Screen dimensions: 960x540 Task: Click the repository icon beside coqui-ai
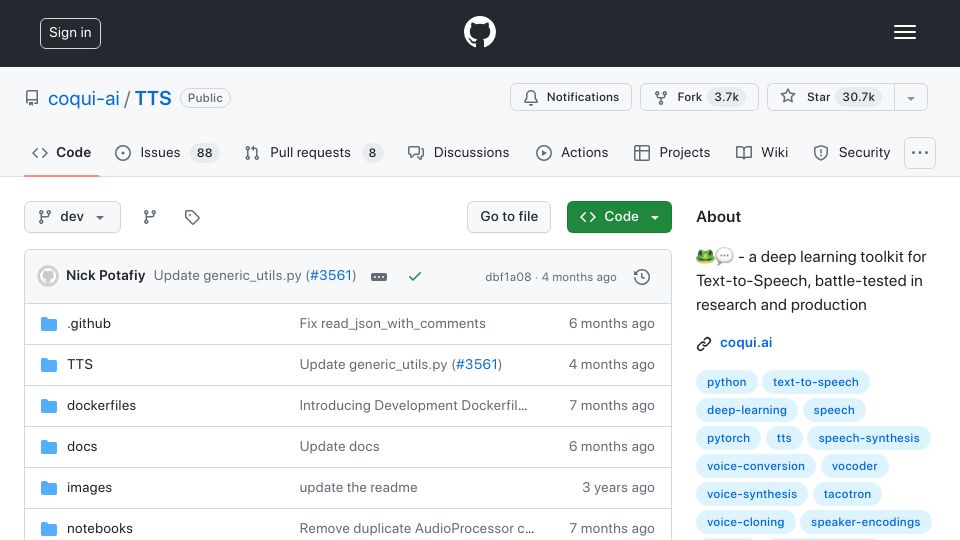click(x=32, y=98)
